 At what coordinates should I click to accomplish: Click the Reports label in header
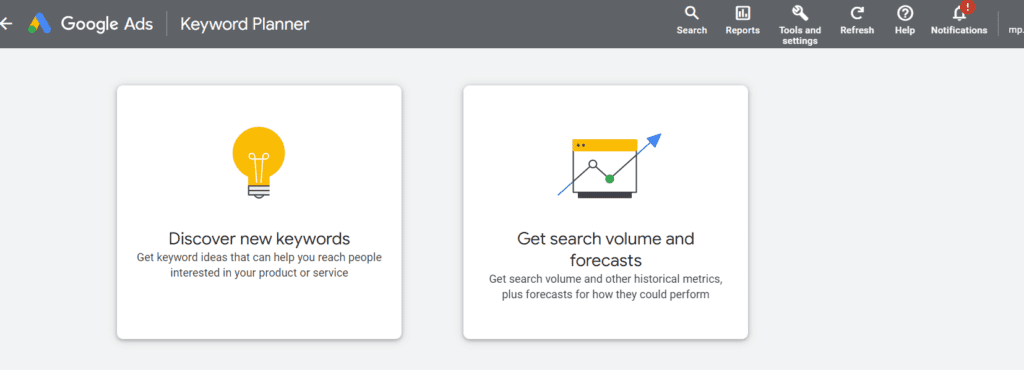click(x=743, y=31)
